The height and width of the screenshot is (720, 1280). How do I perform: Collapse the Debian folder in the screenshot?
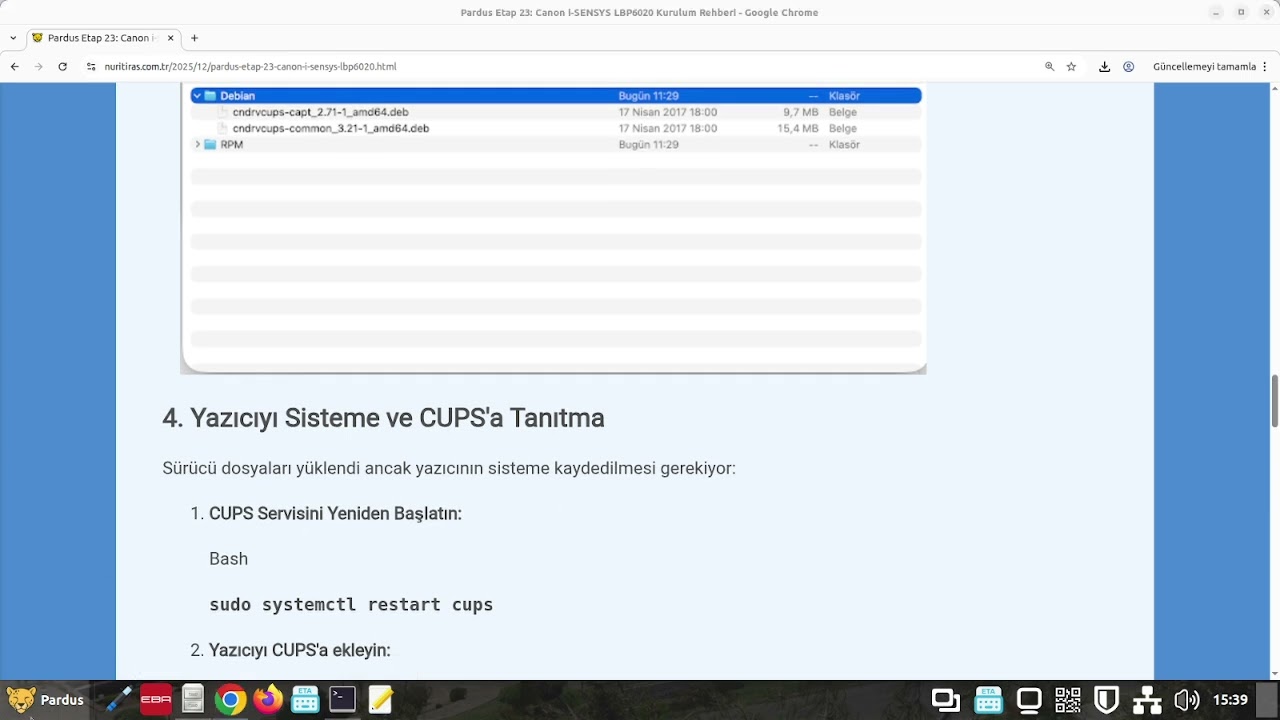pos(198,96)
